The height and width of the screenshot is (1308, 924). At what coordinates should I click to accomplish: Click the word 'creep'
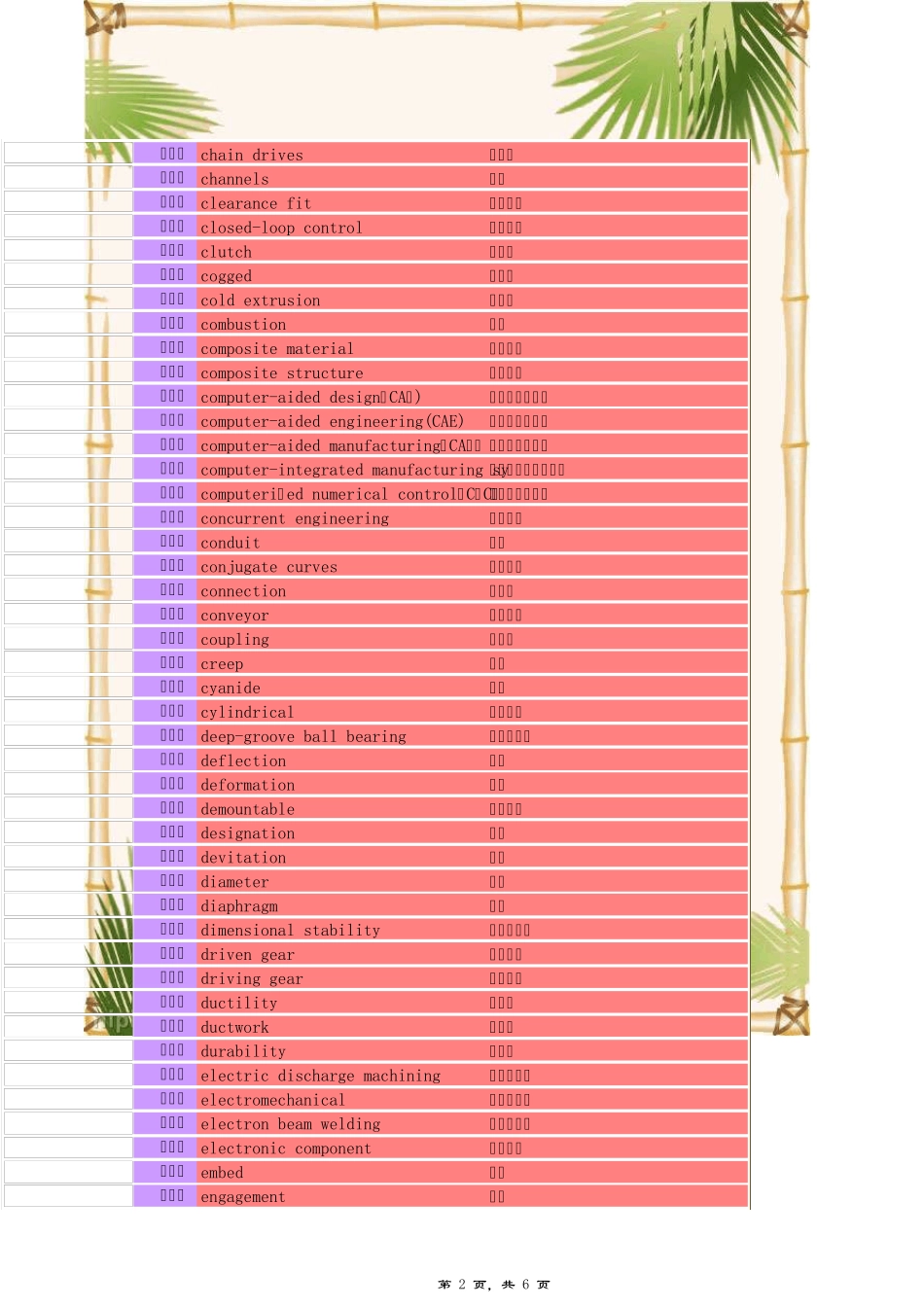[222, 663]
